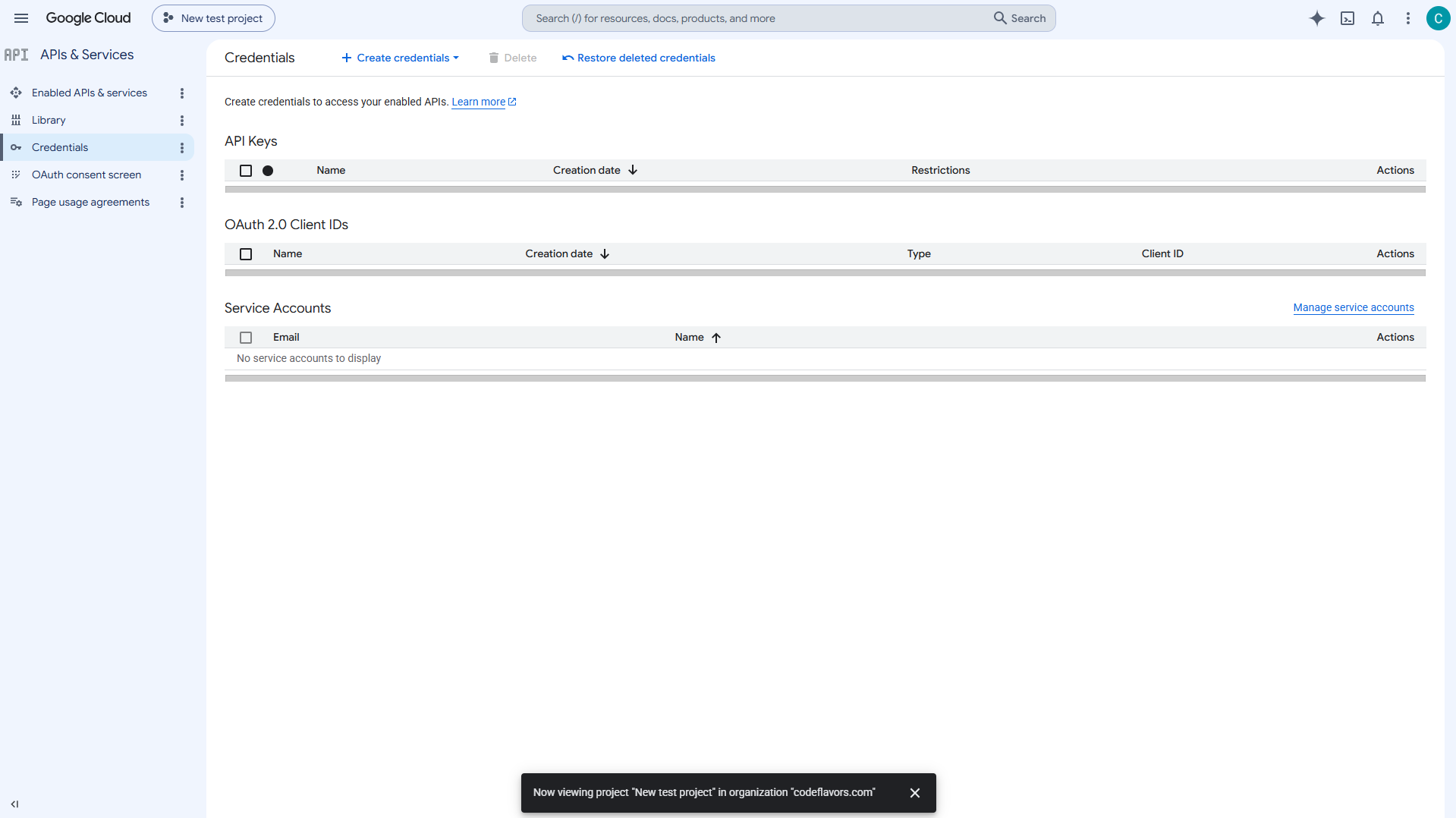Activate Cloud Shell terminal icon
The height and width of the screenshot is (818, 1456).
click(1348, 18)
